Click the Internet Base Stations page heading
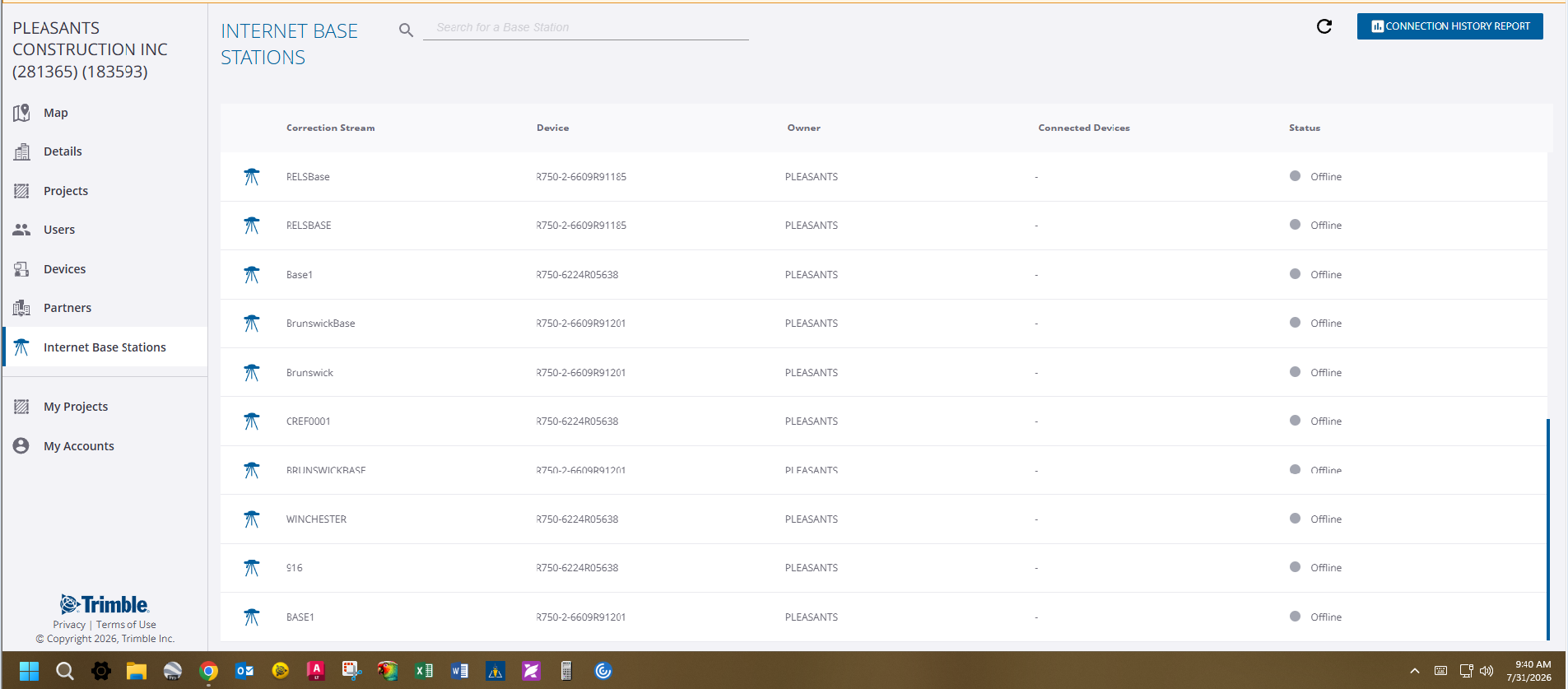 [x=289, y=44]
